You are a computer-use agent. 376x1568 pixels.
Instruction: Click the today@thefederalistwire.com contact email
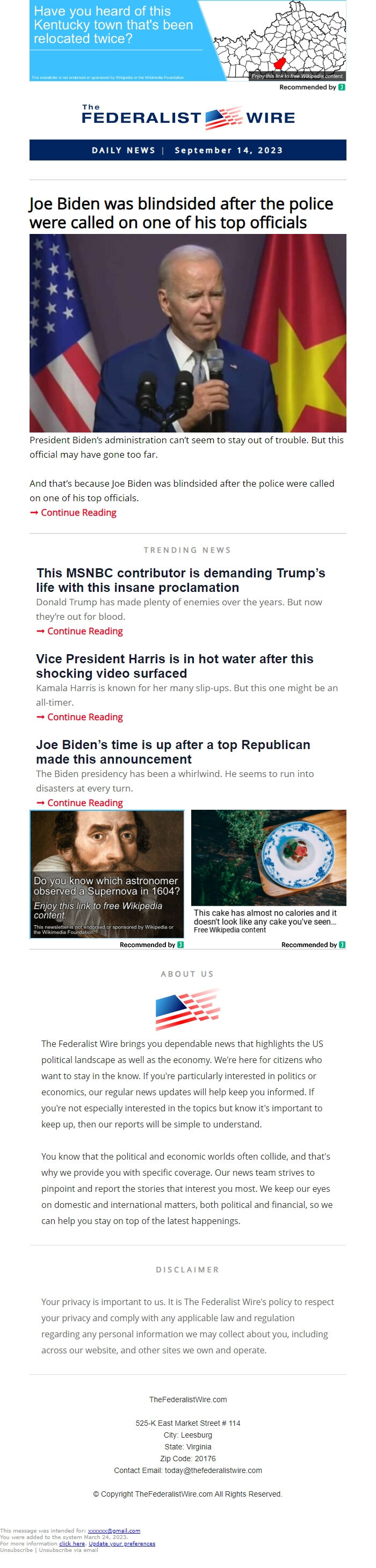[213, 1470]
